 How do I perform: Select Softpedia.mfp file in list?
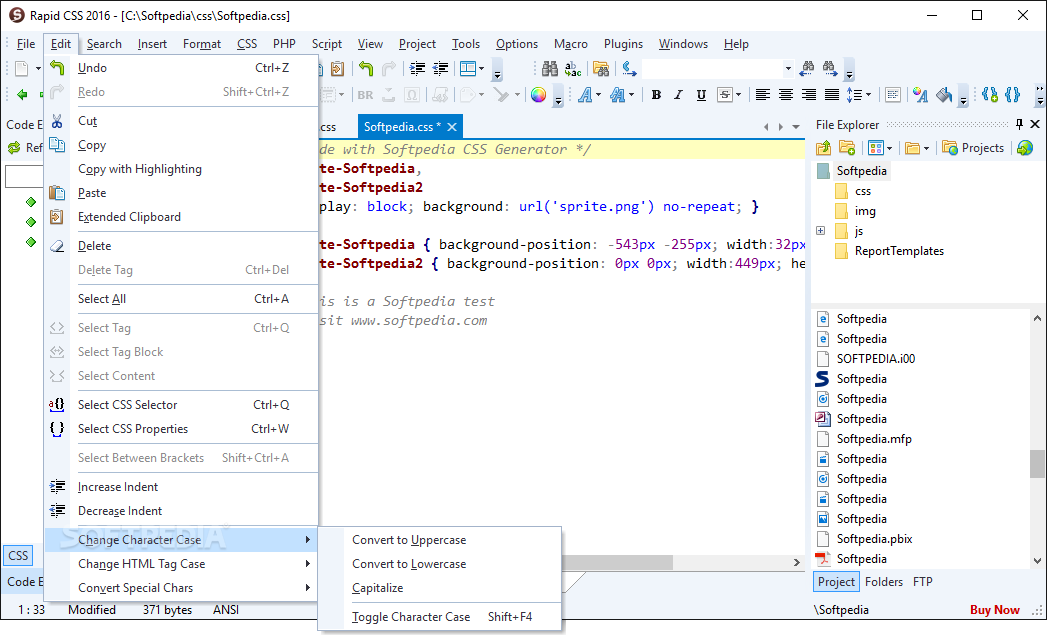(874, 439)
